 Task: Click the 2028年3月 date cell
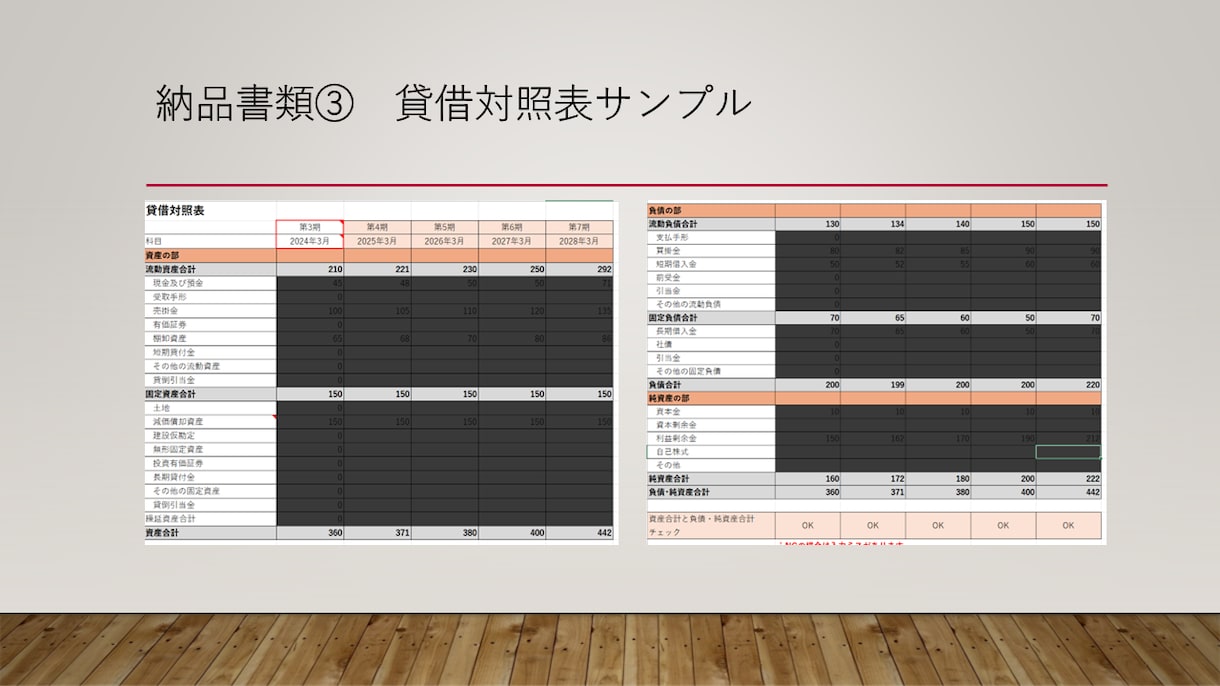coord(579,241)
